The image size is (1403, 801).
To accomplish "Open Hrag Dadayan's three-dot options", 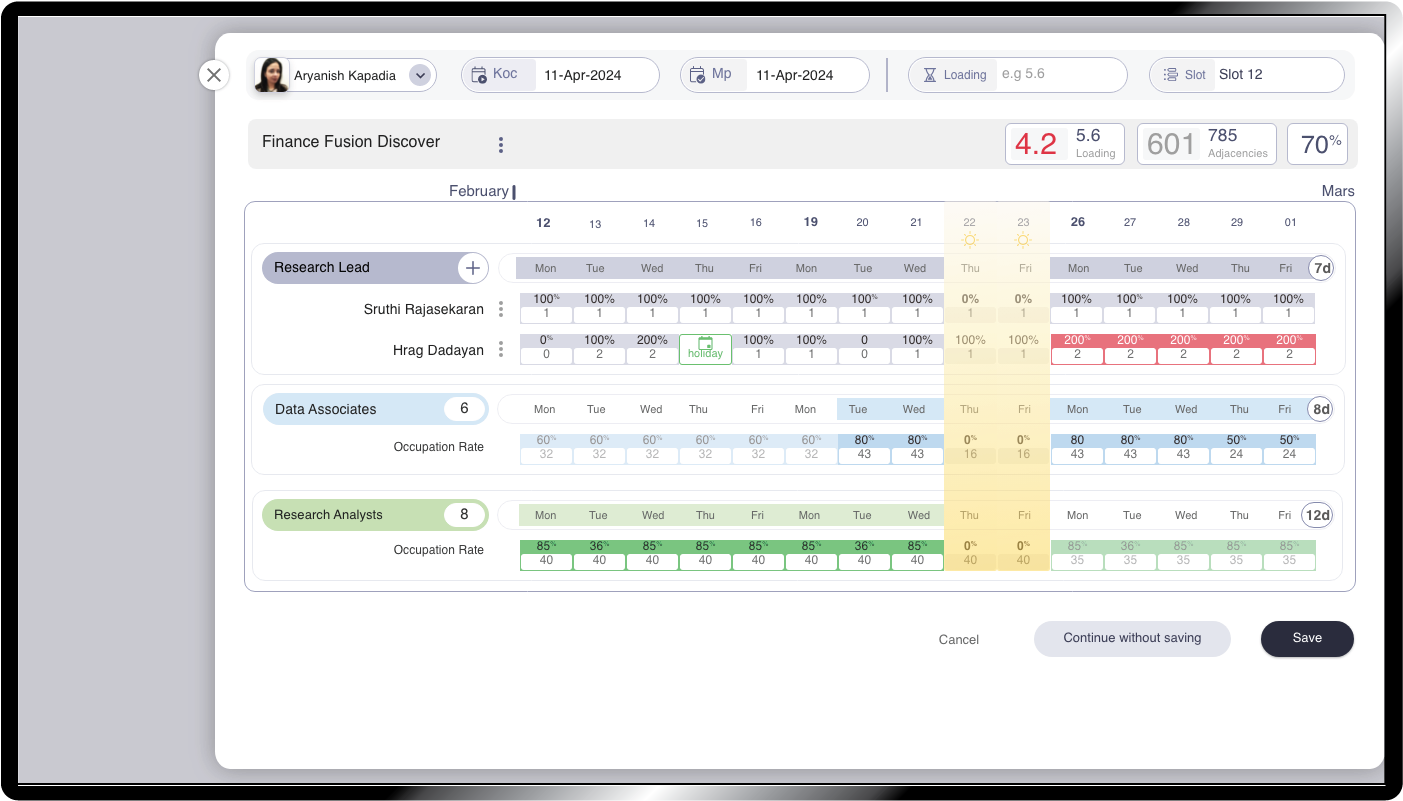I will [501, 350].
